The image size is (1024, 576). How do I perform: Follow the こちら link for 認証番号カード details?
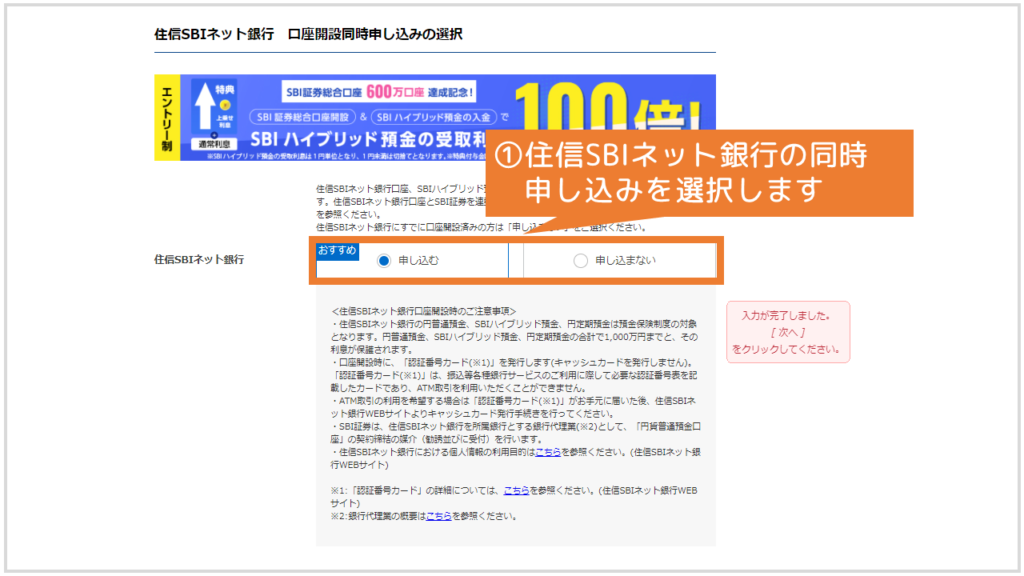[x=517, y=490]
